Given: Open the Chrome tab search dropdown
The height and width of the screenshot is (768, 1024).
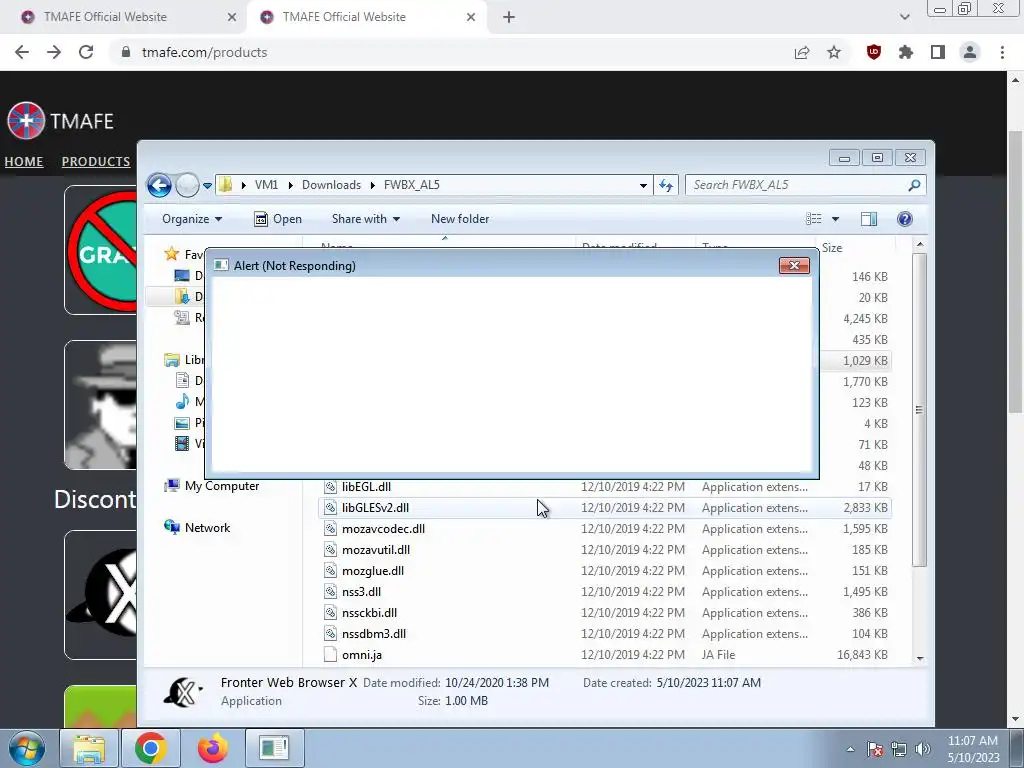Looking at the screenshot, I should pos(904,17).
